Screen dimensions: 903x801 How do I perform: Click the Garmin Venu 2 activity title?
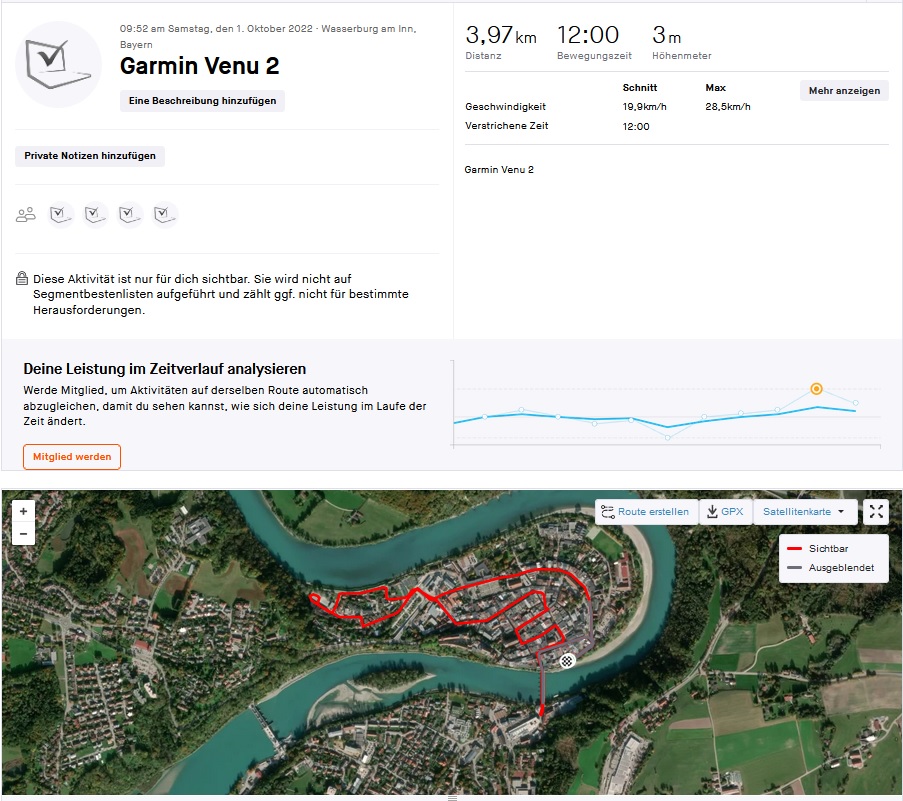tap(199, 66)
